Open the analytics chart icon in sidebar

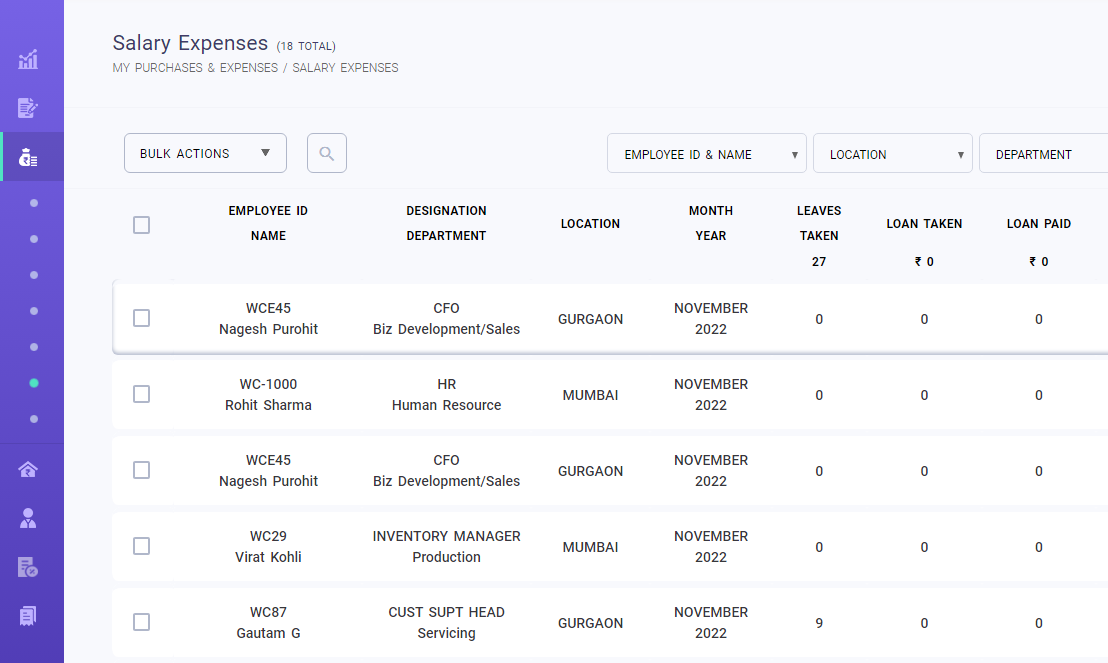(28, 60)
